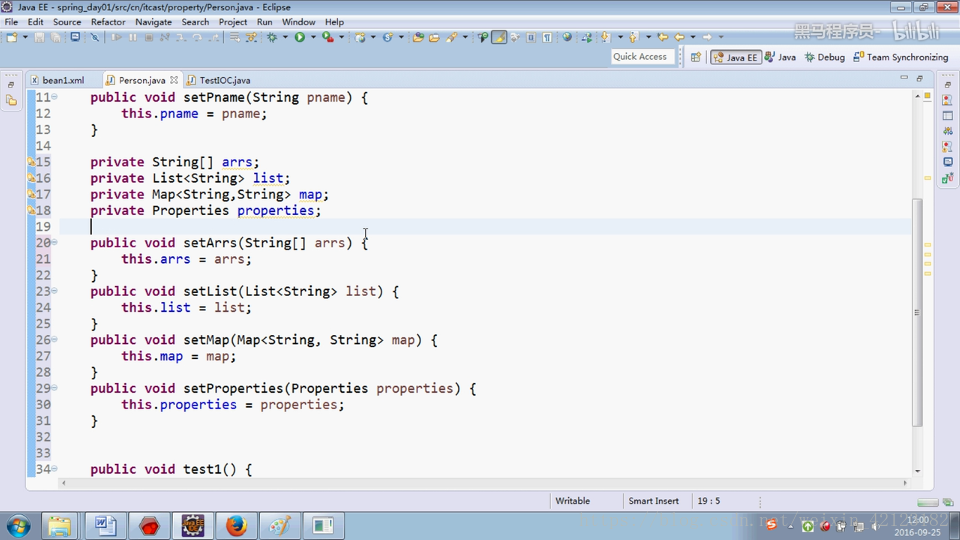Click the Open Web Browser globe icon
Image resolution: width=960 pixels, height=540 pixels.
pyautogui.click(x=568, y=38)
